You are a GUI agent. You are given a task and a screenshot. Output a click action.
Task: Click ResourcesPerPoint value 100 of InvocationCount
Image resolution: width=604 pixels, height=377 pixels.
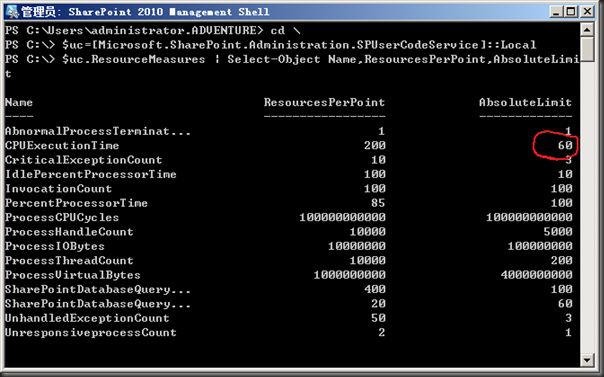click(375, 189)
